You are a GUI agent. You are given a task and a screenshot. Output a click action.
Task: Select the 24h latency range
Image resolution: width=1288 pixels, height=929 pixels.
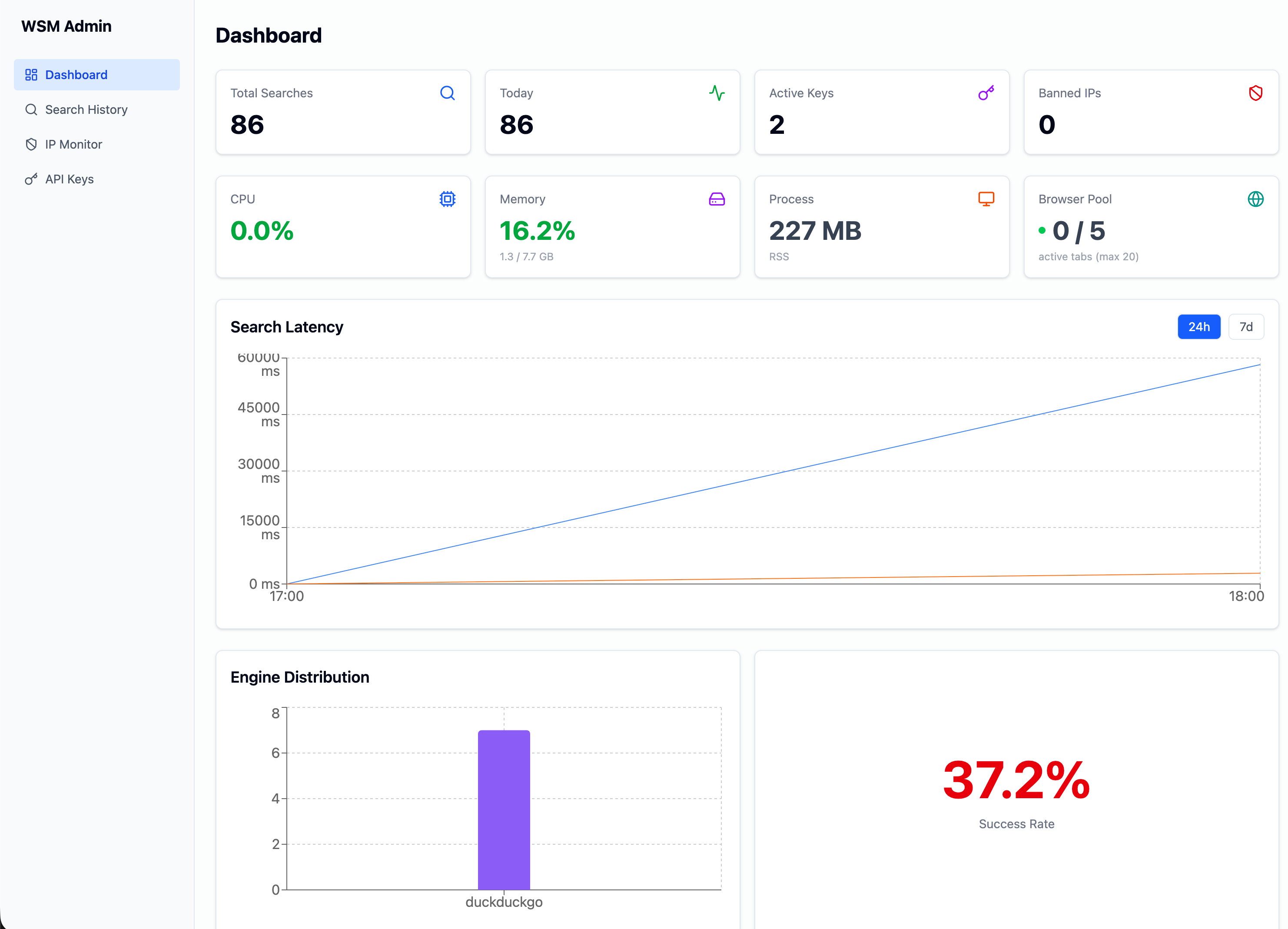pyautogui.click(x=1199, y=327)
